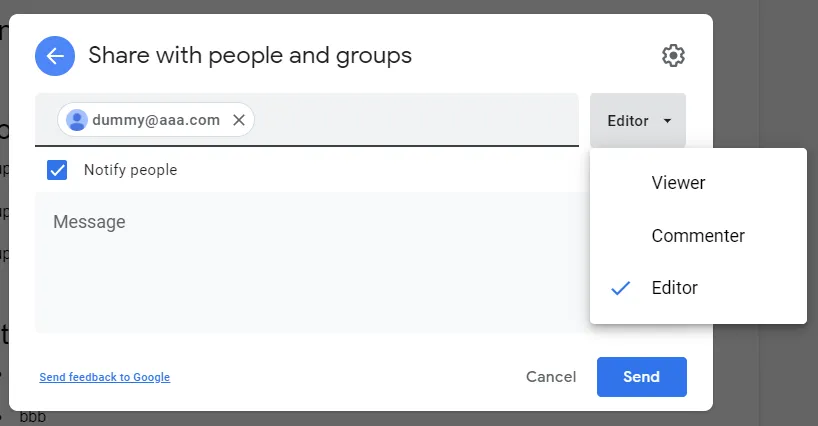Click the bbb text behind the dialog

[x=32, y=417]
